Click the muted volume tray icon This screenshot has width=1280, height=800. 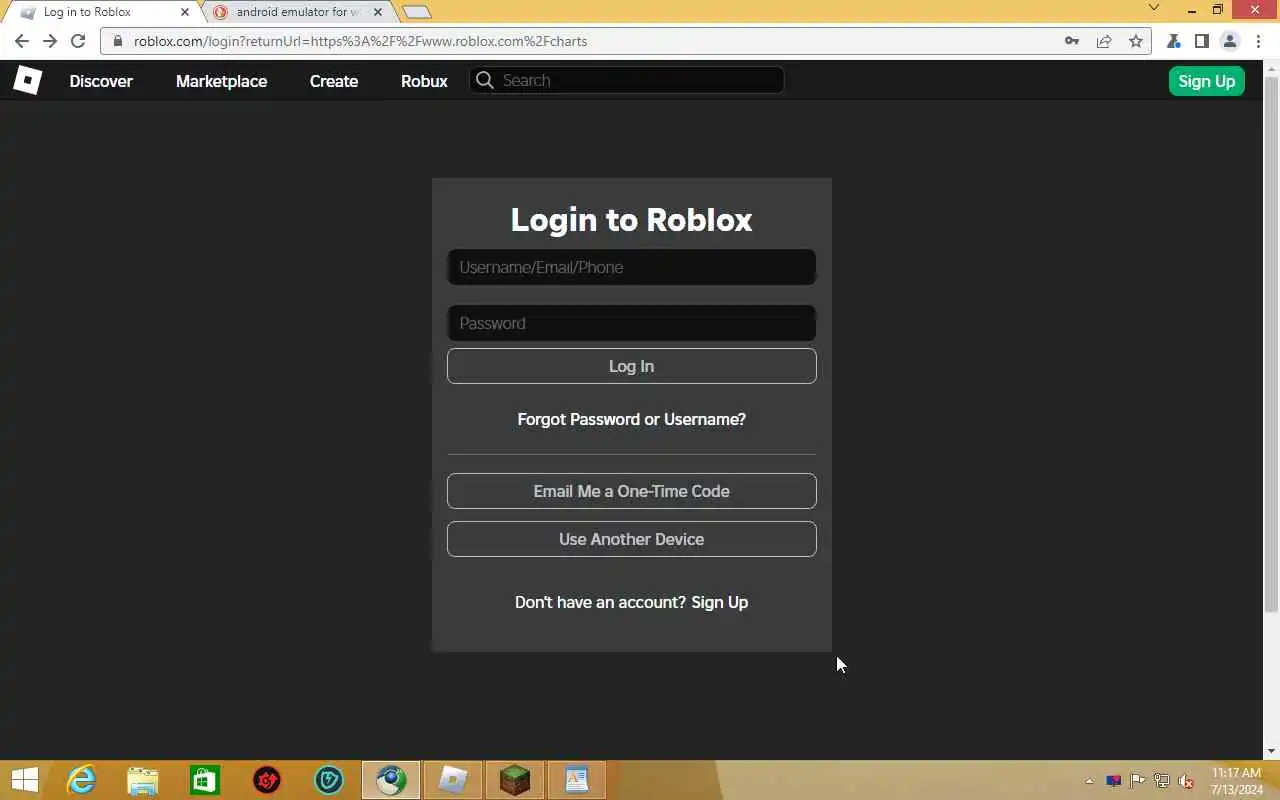[1186, 781]
